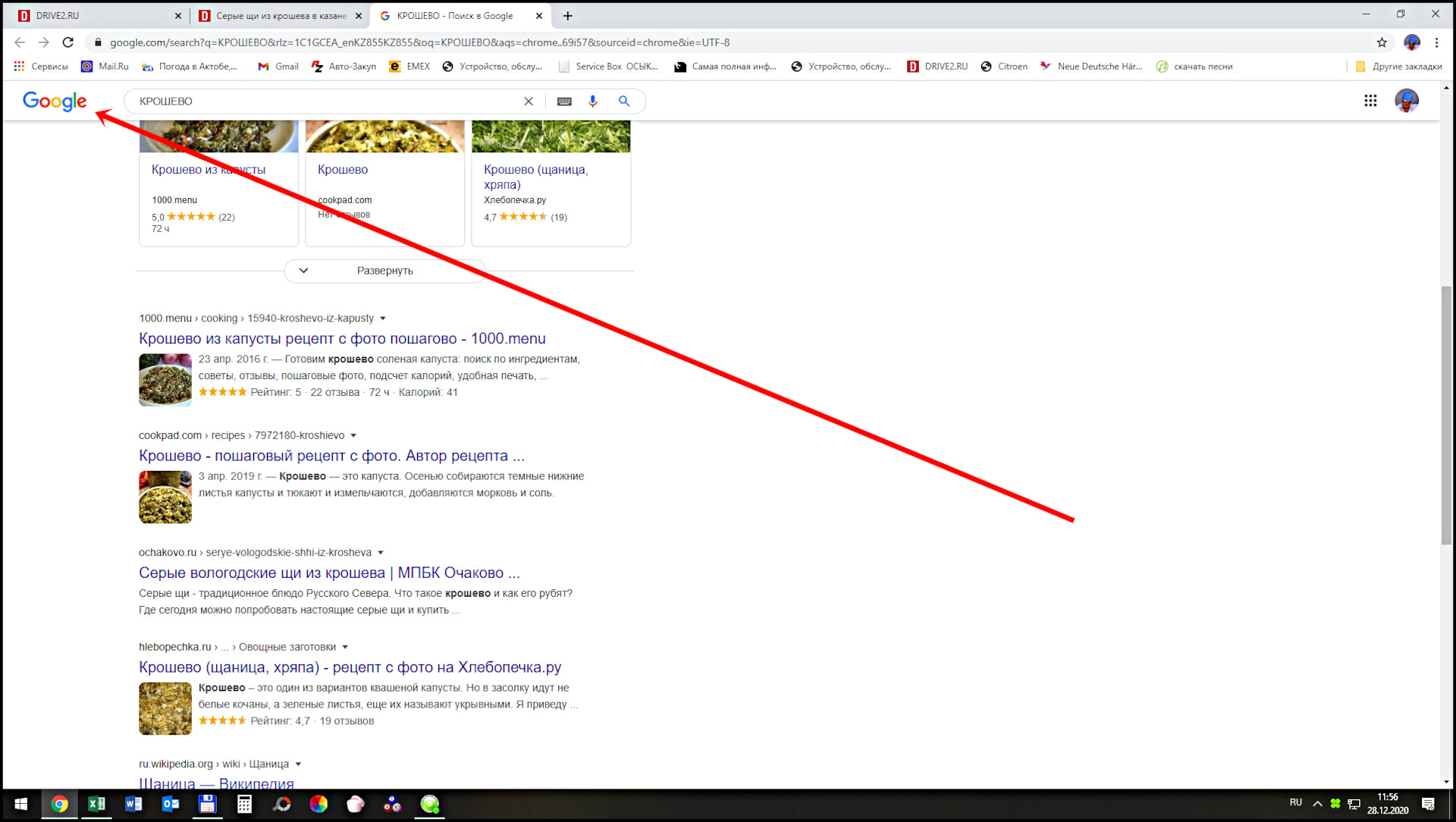Open Outlook from the taskbar

click(171, 804)
